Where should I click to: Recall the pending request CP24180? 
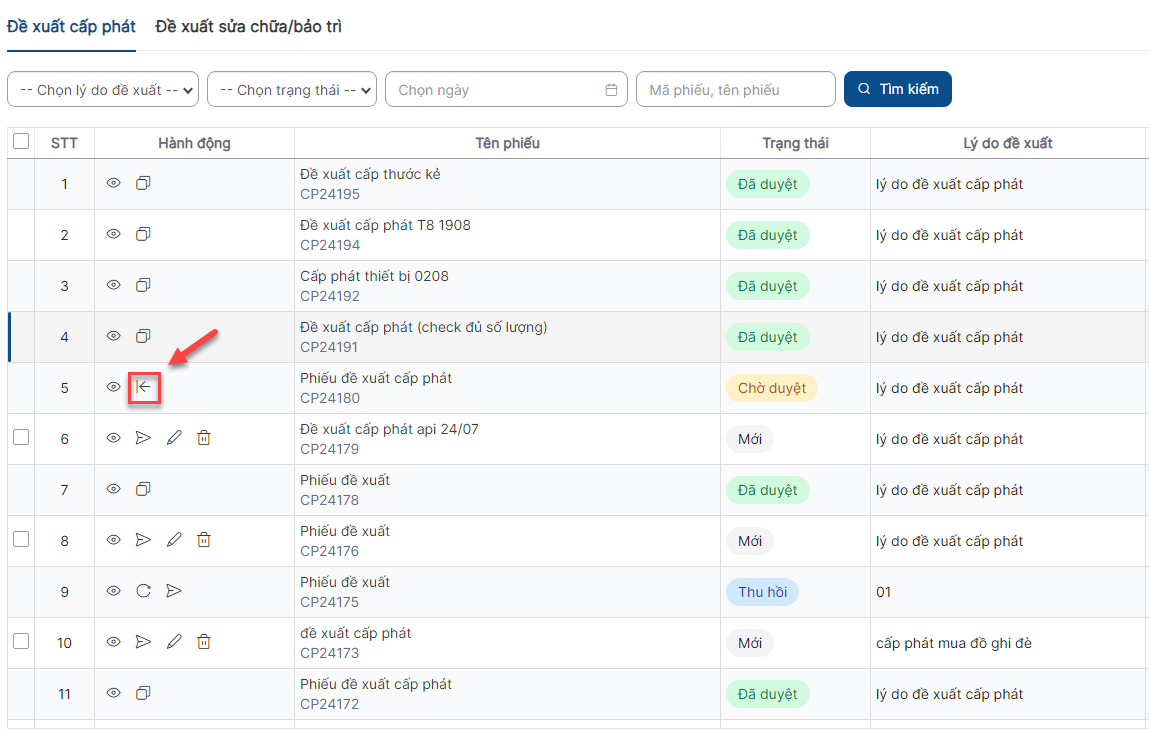pos(144,387)
